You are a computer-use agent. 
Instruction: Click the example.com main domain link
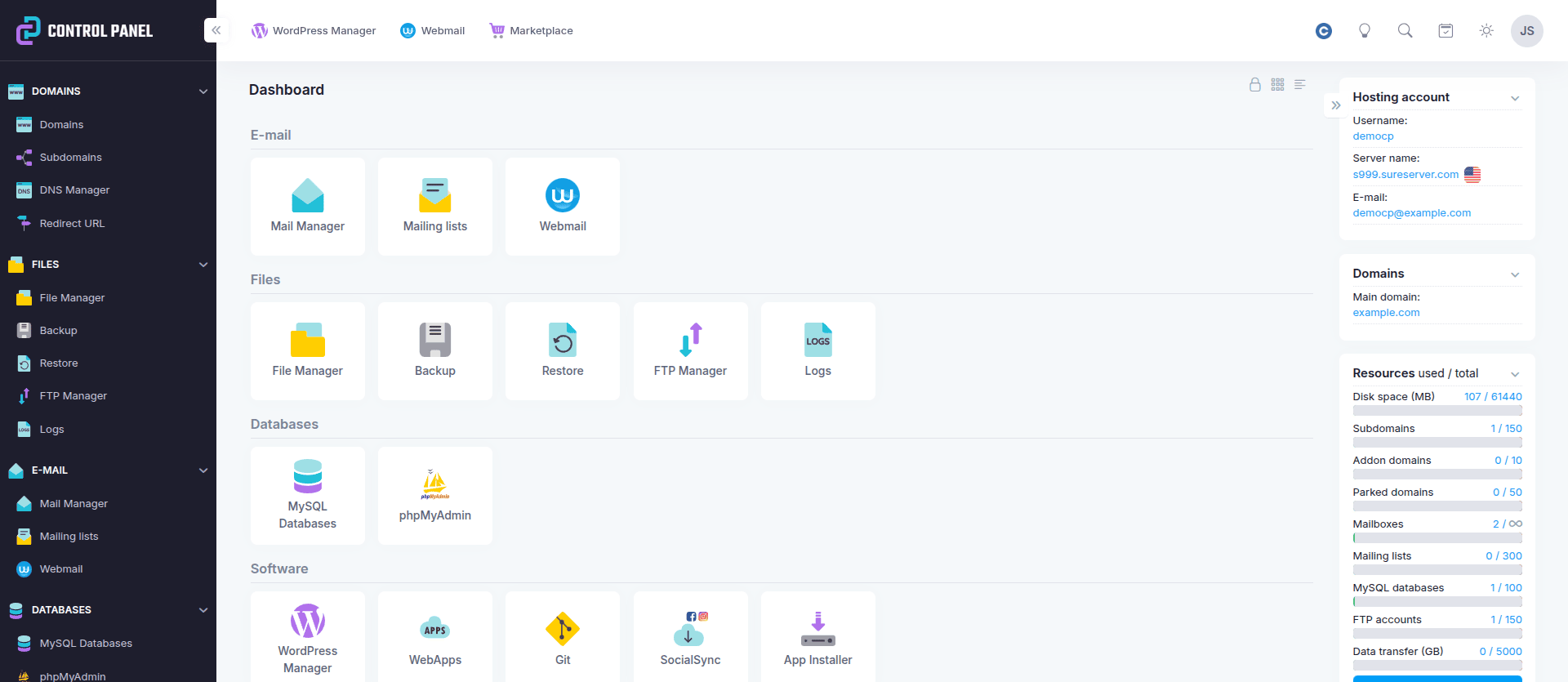[1386, 313]
